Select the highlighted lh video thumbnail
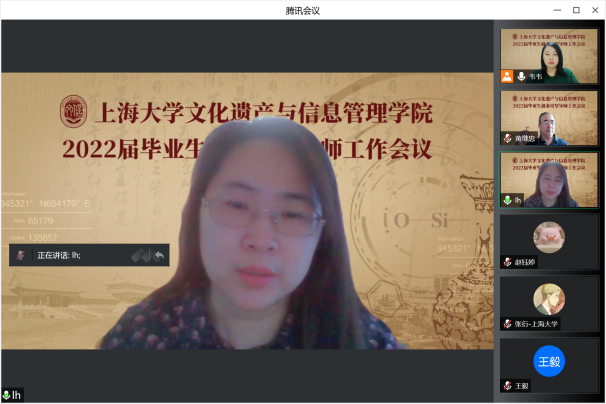The height and width of the screenshot is (404, 606). pos(549,180)
